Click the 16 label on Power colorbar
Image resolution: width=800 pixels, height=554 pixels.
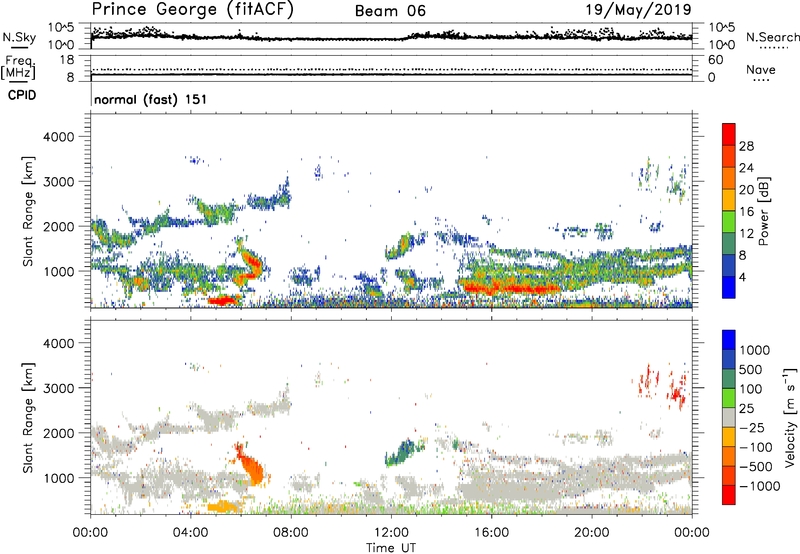pyautogui.click(x=746, y=212)
